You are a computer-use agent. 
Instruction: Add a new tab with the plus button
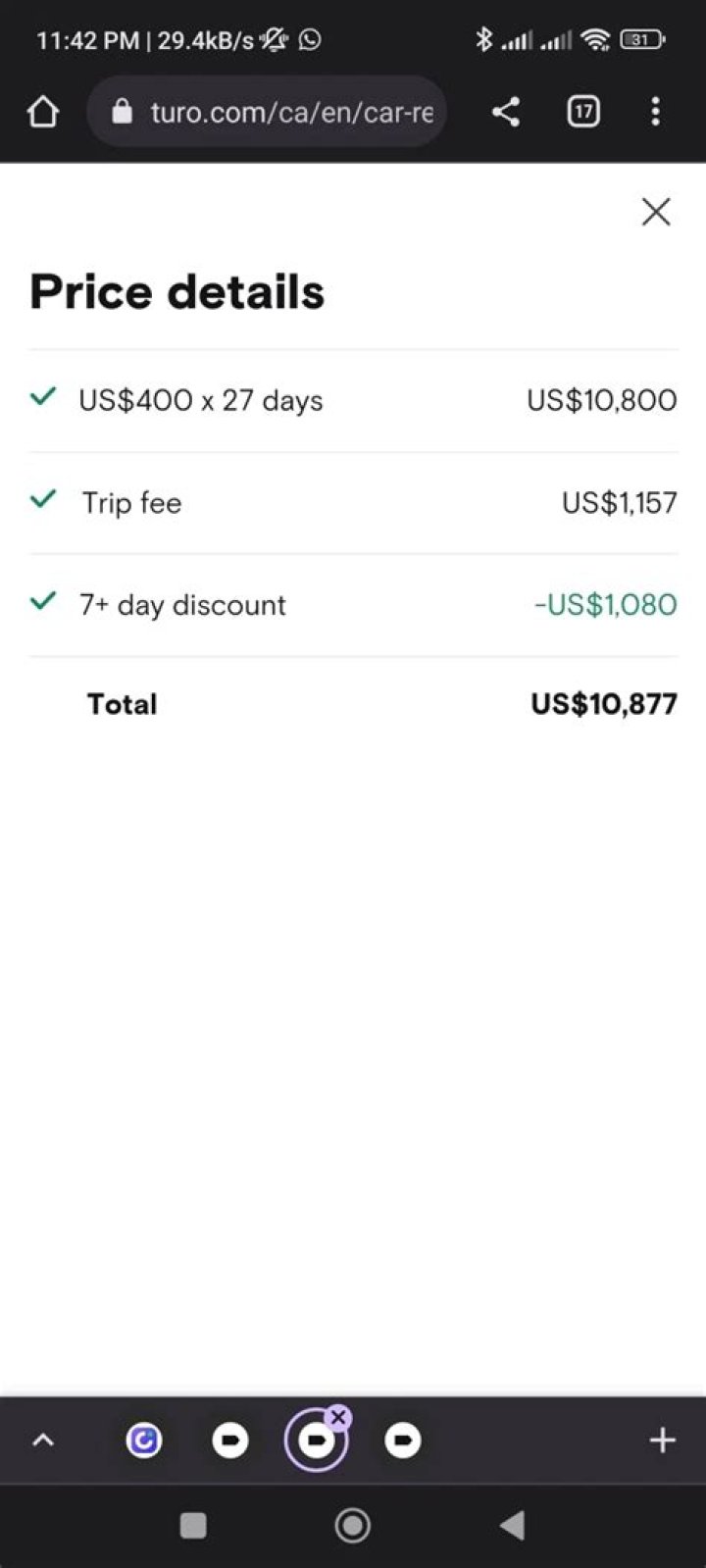coord(662,1441)
